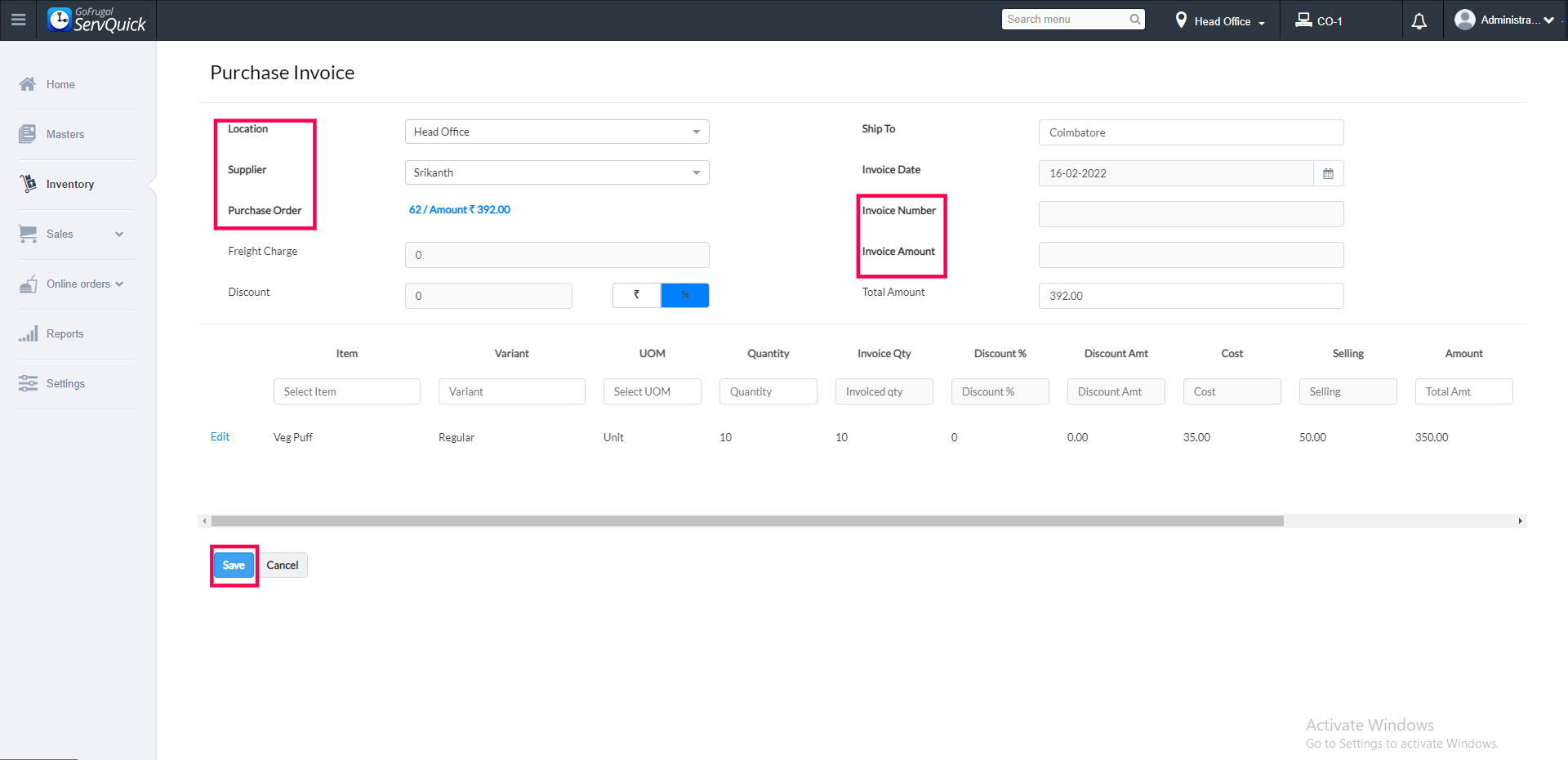Click the left arrow of horizontal scrollbar
This screenshot has width=1568, height=760.
coord(204,521)
